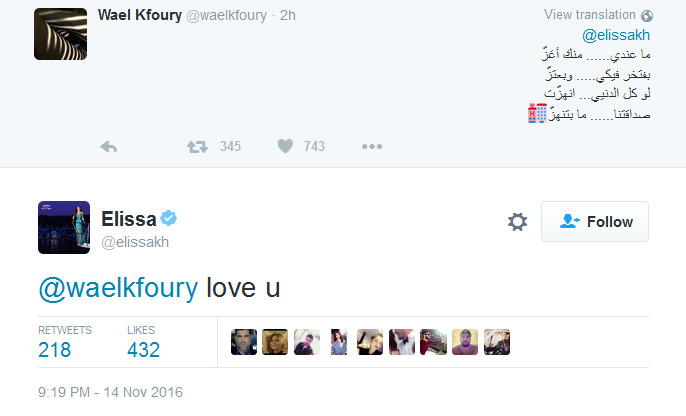Click the first liker's avatar

point(246,343)
